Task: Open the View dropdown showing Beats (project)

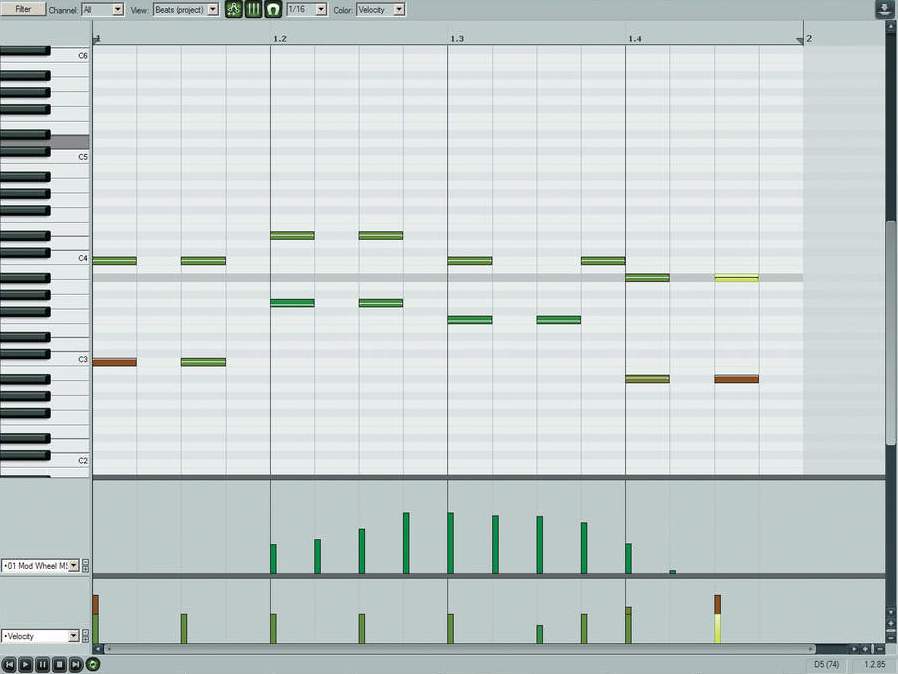Action: pos(186,10)
